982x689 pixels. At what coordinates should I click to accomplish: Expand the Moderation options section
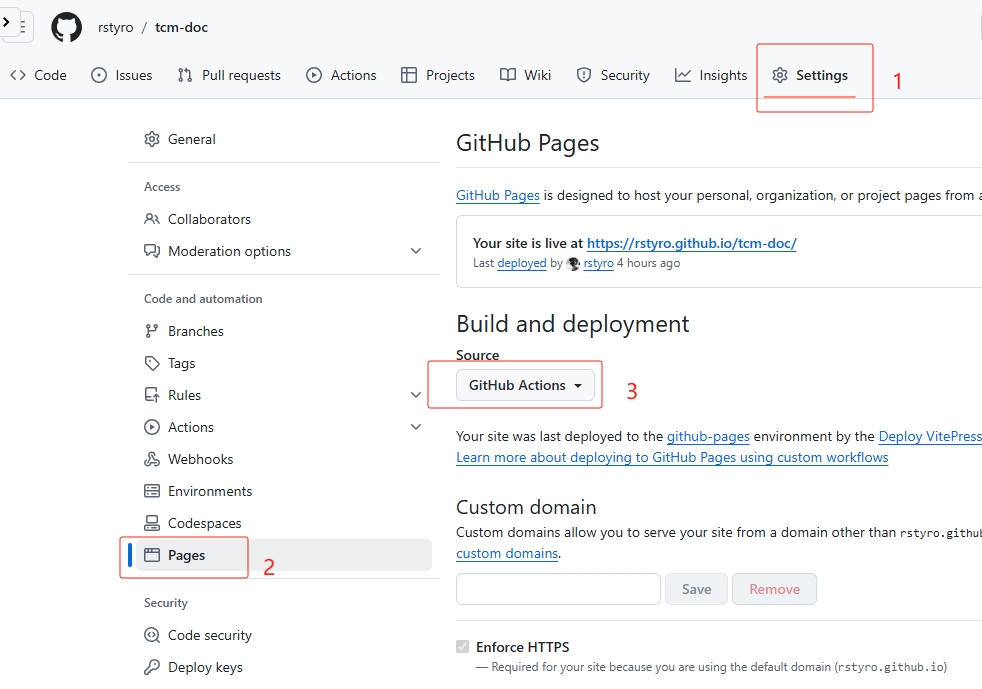point(416,251)
